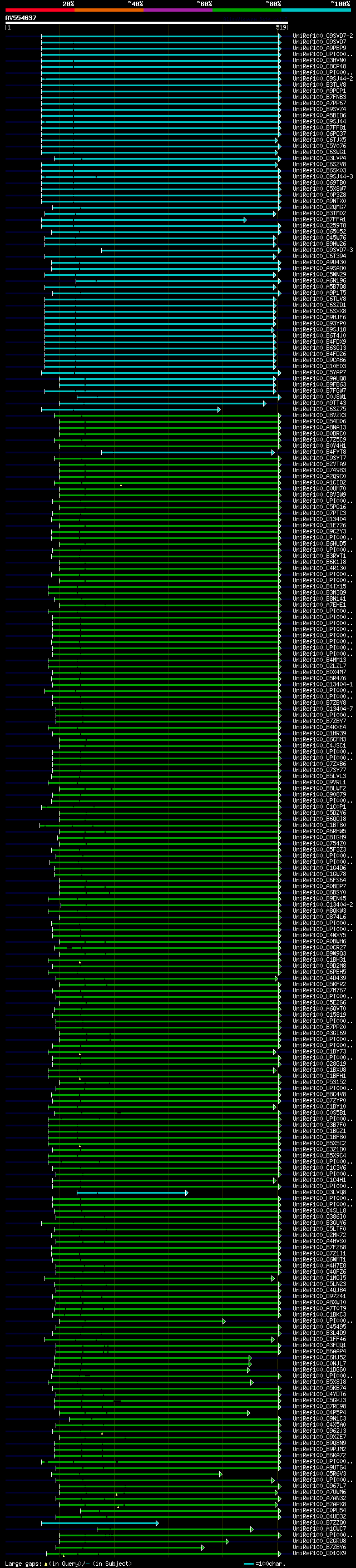The width and height of the screenshot is (356, 1568).
Task: Click the UniRef100_Q54D06 label
Action: (319, 421)
